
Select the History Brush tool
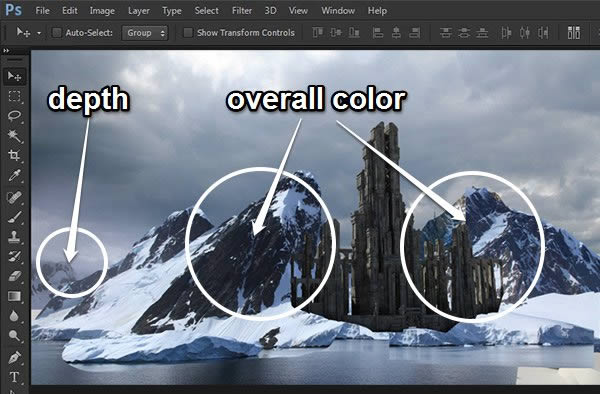(15, 256)
